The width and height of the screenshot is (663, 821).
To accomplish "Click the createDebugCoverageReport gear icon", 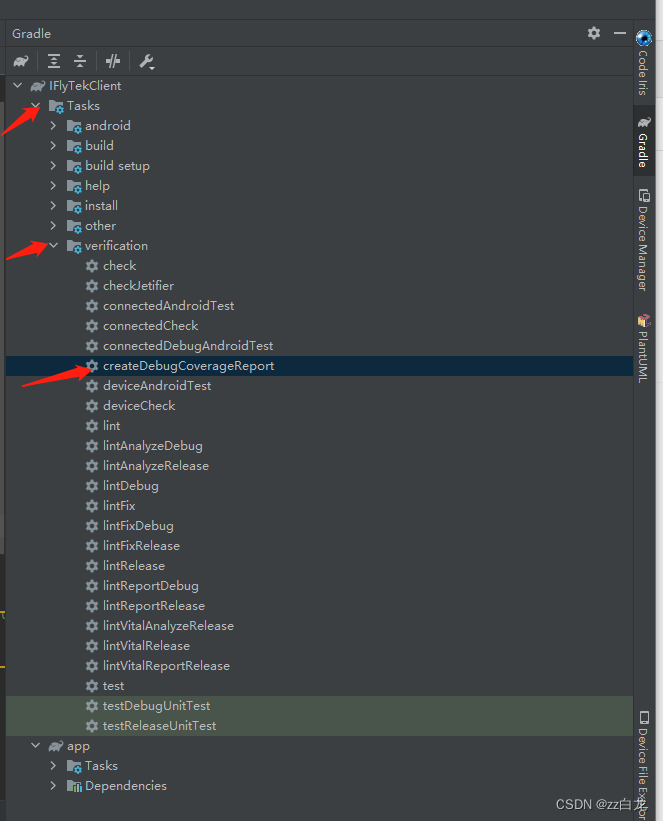I will click(x=92, y=365).
